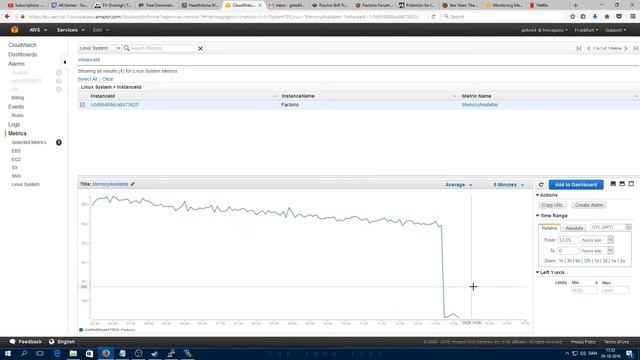The height and width of the screenshot is (360, 640).
Task: Open the English language selector
Action: click(62, 342)
